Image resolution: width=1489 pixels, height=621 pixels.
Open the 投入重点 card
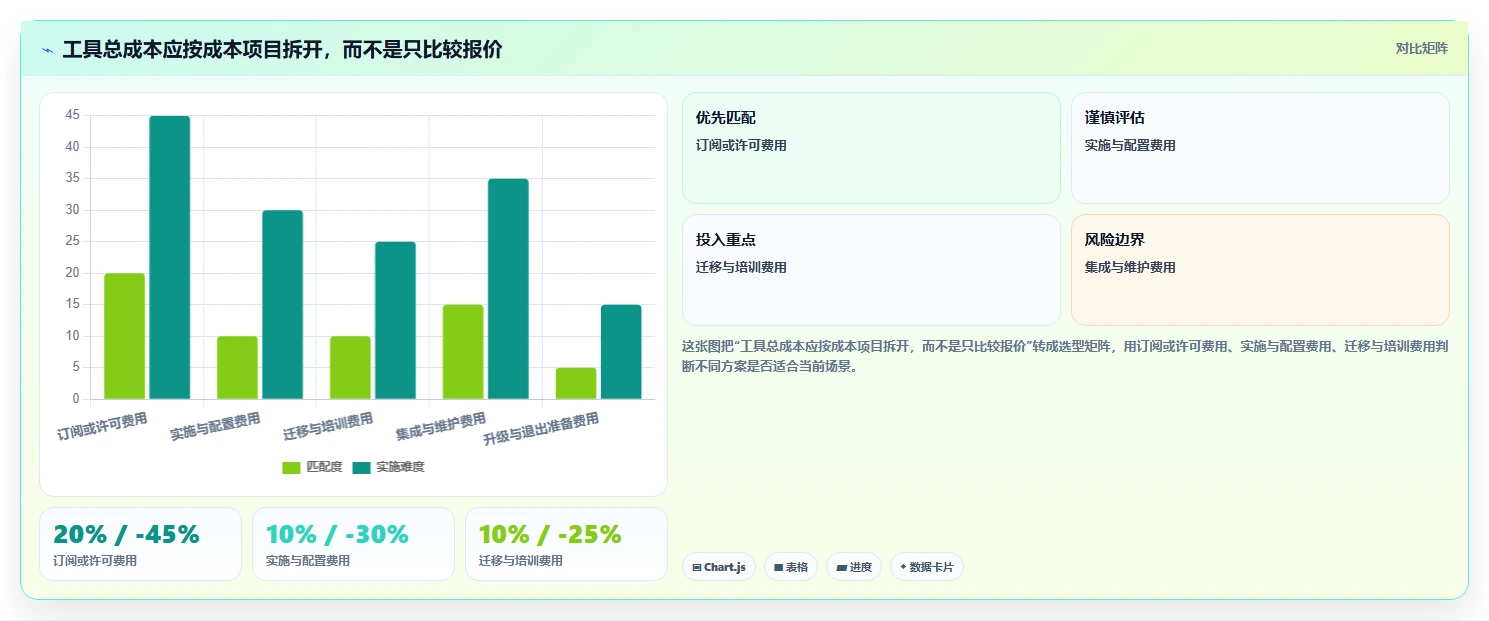pos(871,270)
